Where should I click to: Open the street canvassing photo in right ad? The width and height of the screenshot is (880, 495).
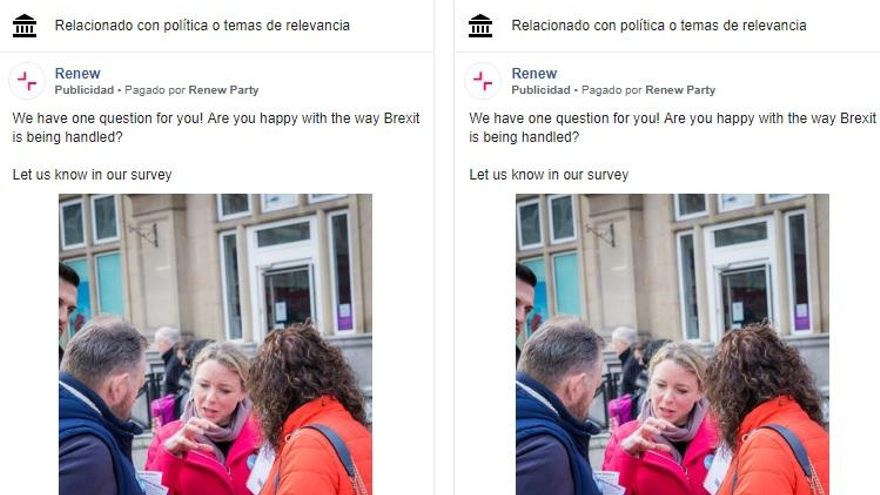click(672, 344)
